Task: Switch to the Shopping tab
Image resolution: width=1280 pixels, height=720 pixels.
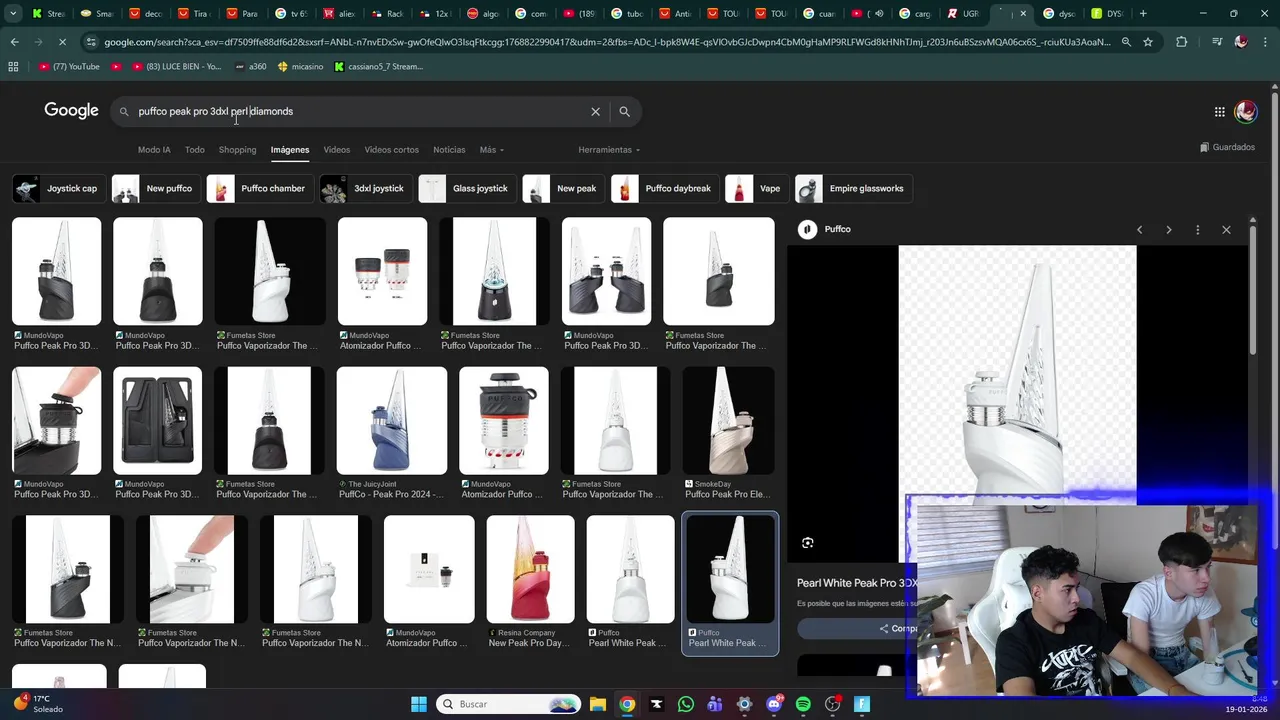Action: 237,150
